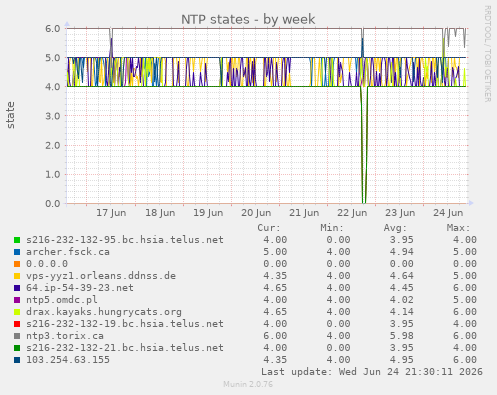Image resolution: width=497 pixels, height=395 pixels.
Task: Click the dark blue swatch for 64.ip-54-39-23.net
Action: coord(17,288)
